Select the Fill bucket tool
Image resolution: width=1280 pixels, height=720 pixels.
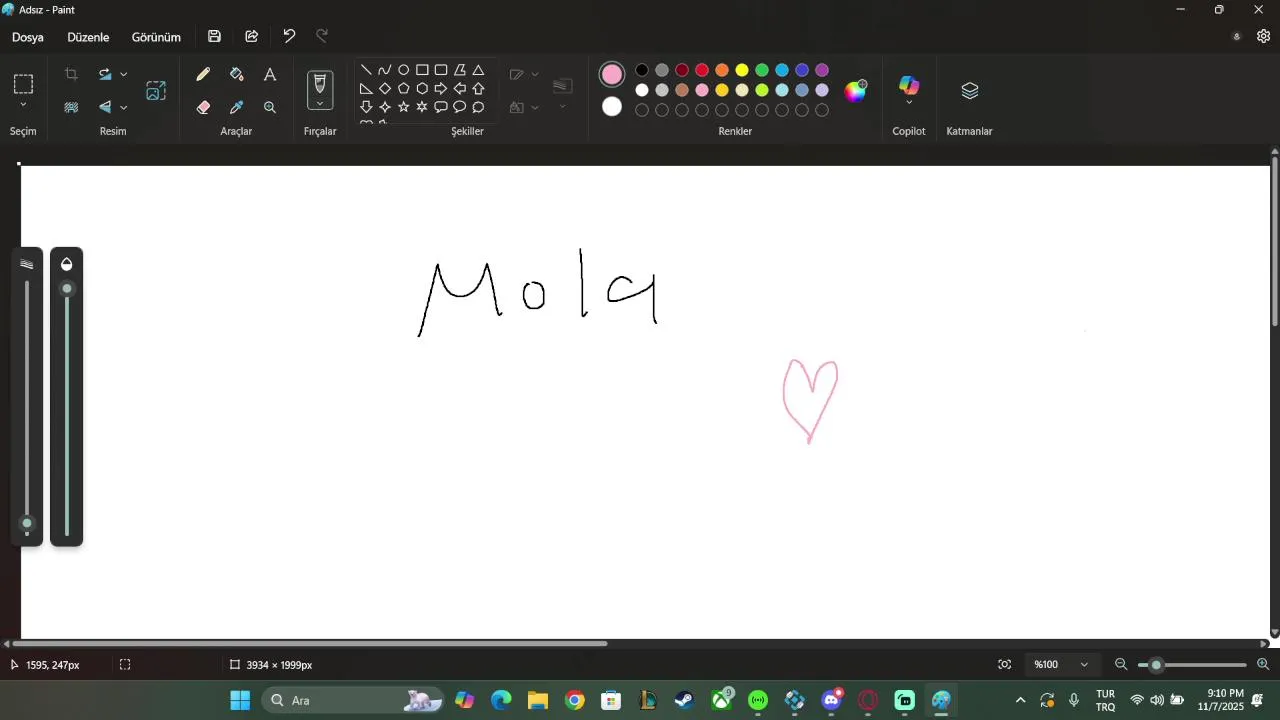(x=237, y=75)
